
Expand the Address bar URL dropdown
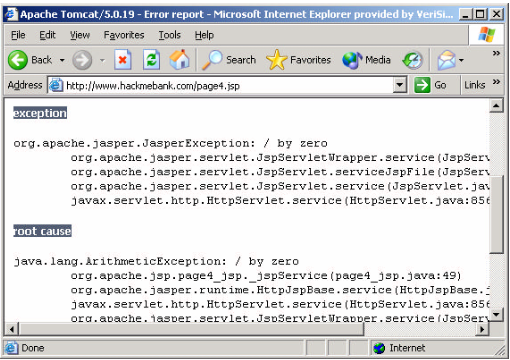tap(399, 85)
